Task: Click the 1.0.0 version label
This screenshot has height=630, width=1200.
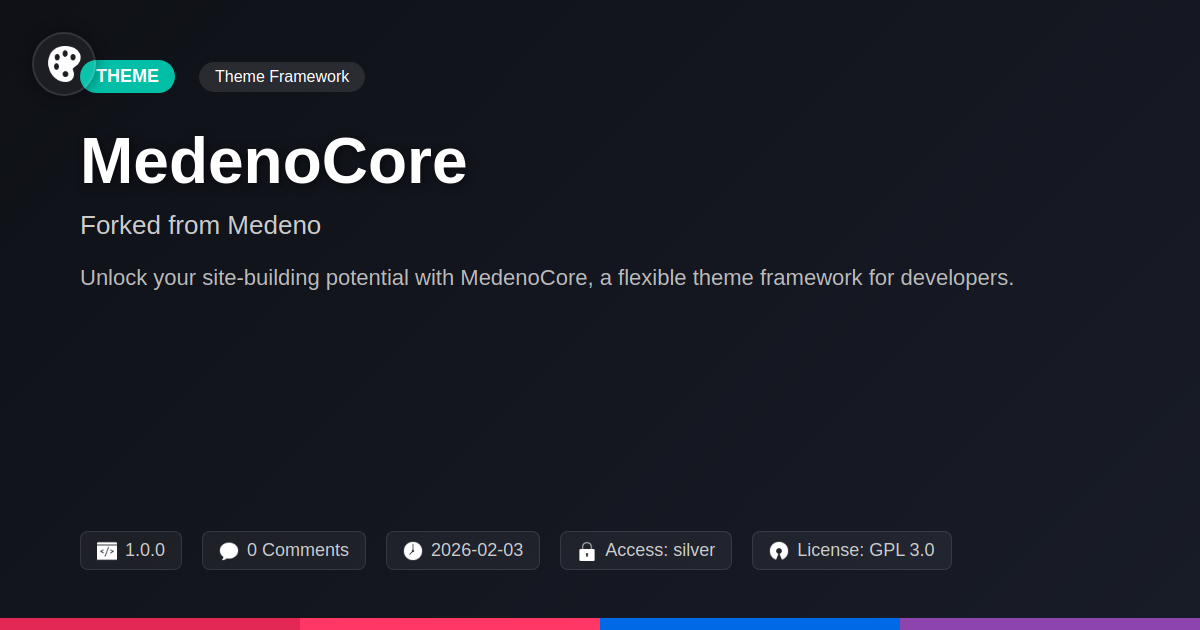Action: pos(145,550)
